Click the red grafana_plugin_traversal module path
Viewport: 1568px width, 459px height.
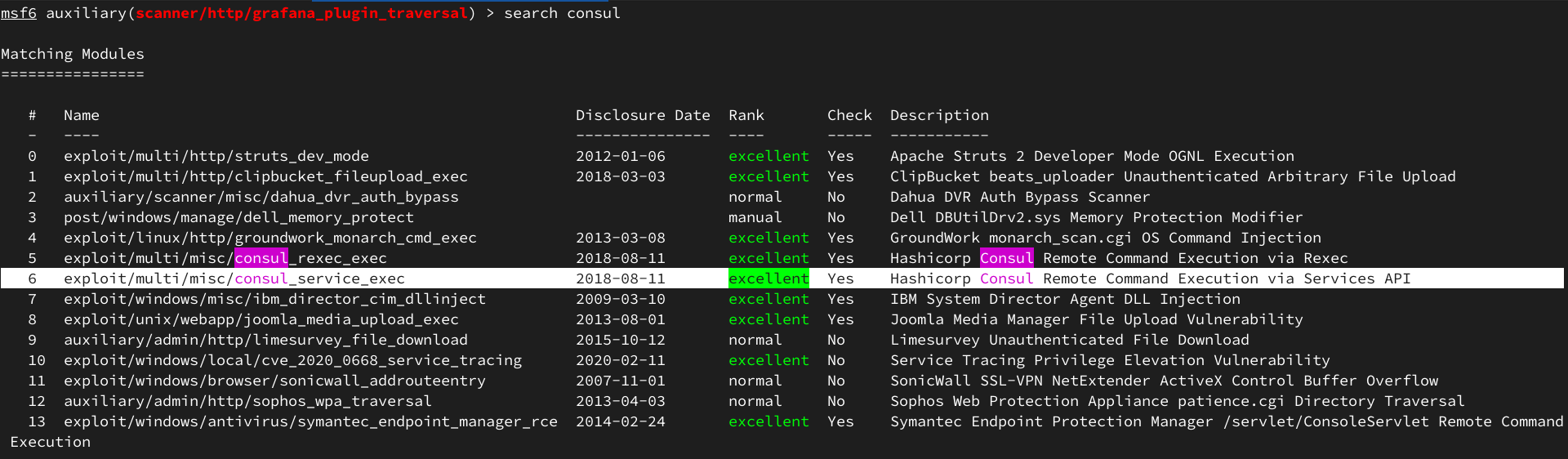(301, 13)
